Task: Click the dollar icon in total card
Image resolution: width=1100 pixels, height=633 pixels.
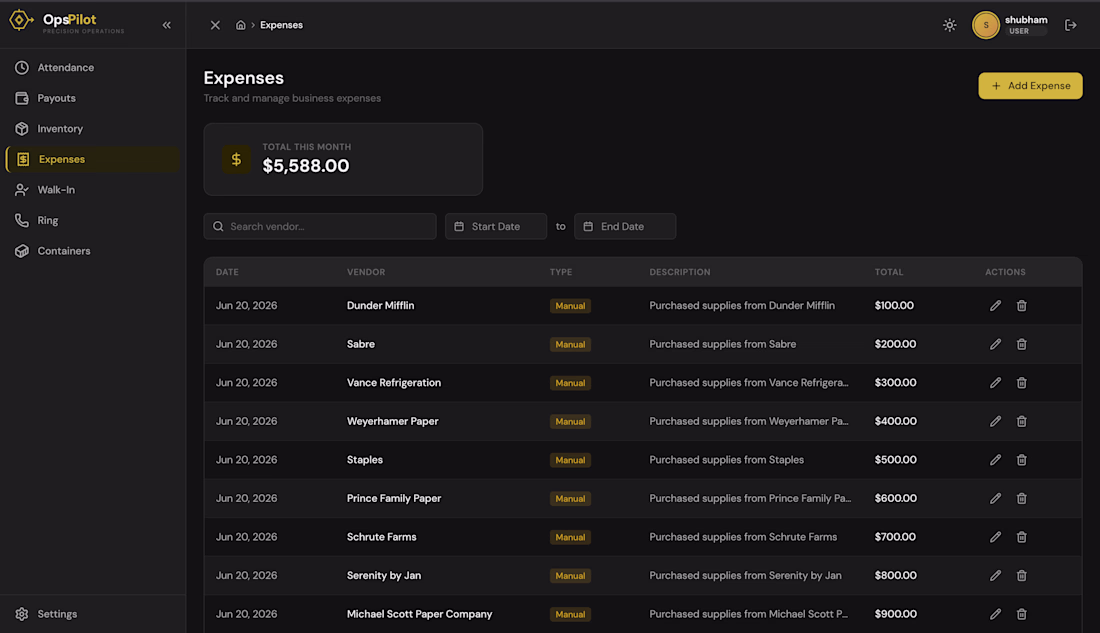Action: click(x=236, y=159)
